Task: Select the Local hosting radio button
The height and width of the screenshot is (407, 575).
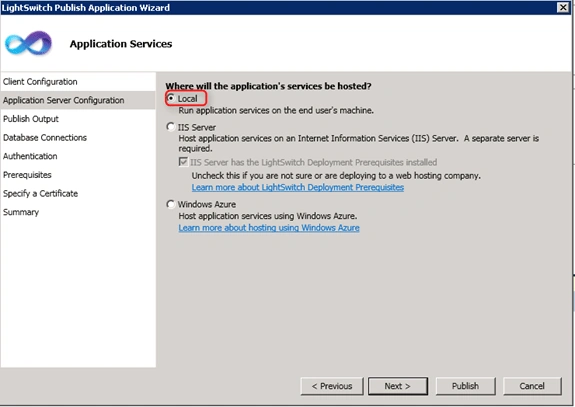Action: pos(171,98)
